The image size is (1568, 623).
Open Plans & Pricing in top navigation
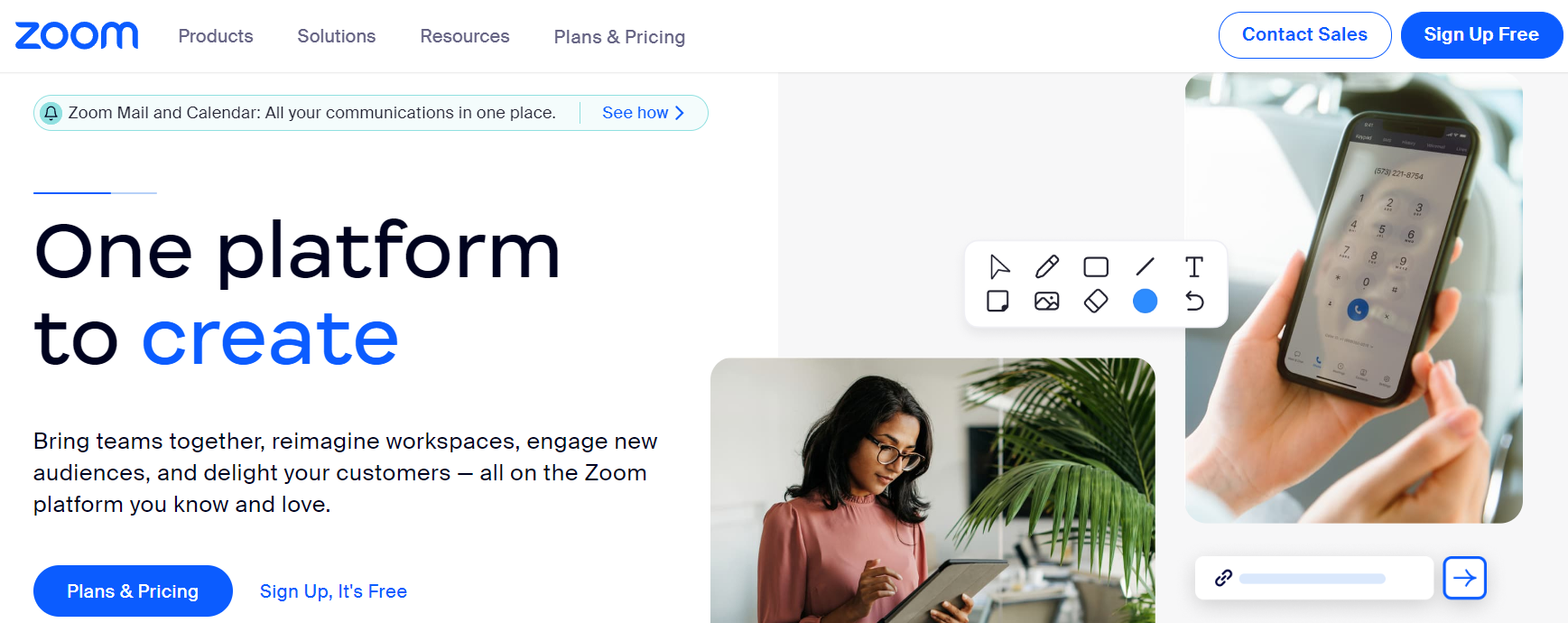coord(619,37)
